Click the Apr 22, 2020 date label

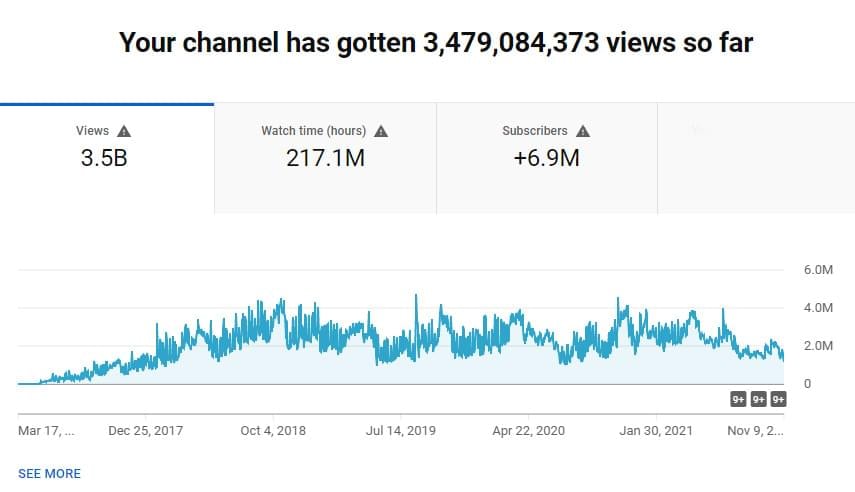pos(529,431)
